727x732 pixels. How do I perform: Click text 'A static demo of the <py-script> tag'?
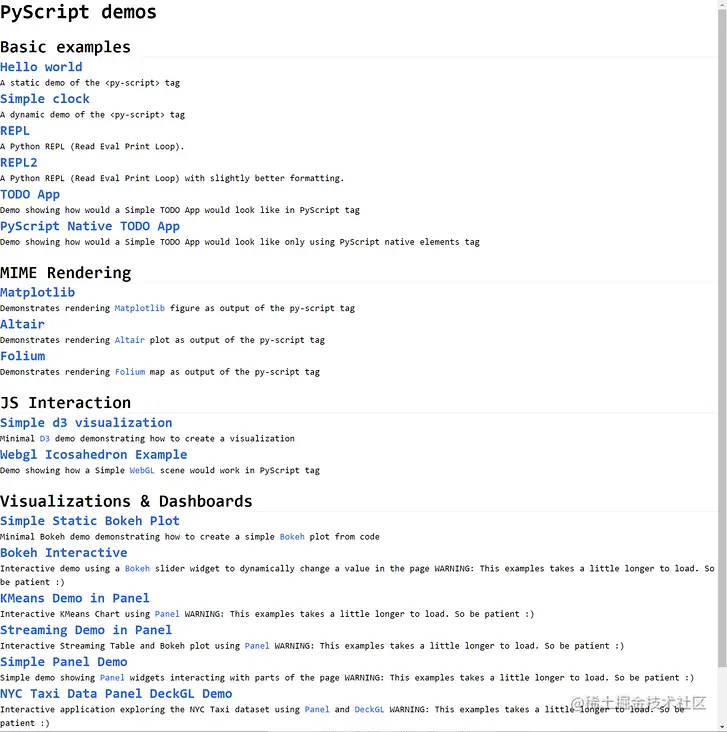tap(90, 83)
